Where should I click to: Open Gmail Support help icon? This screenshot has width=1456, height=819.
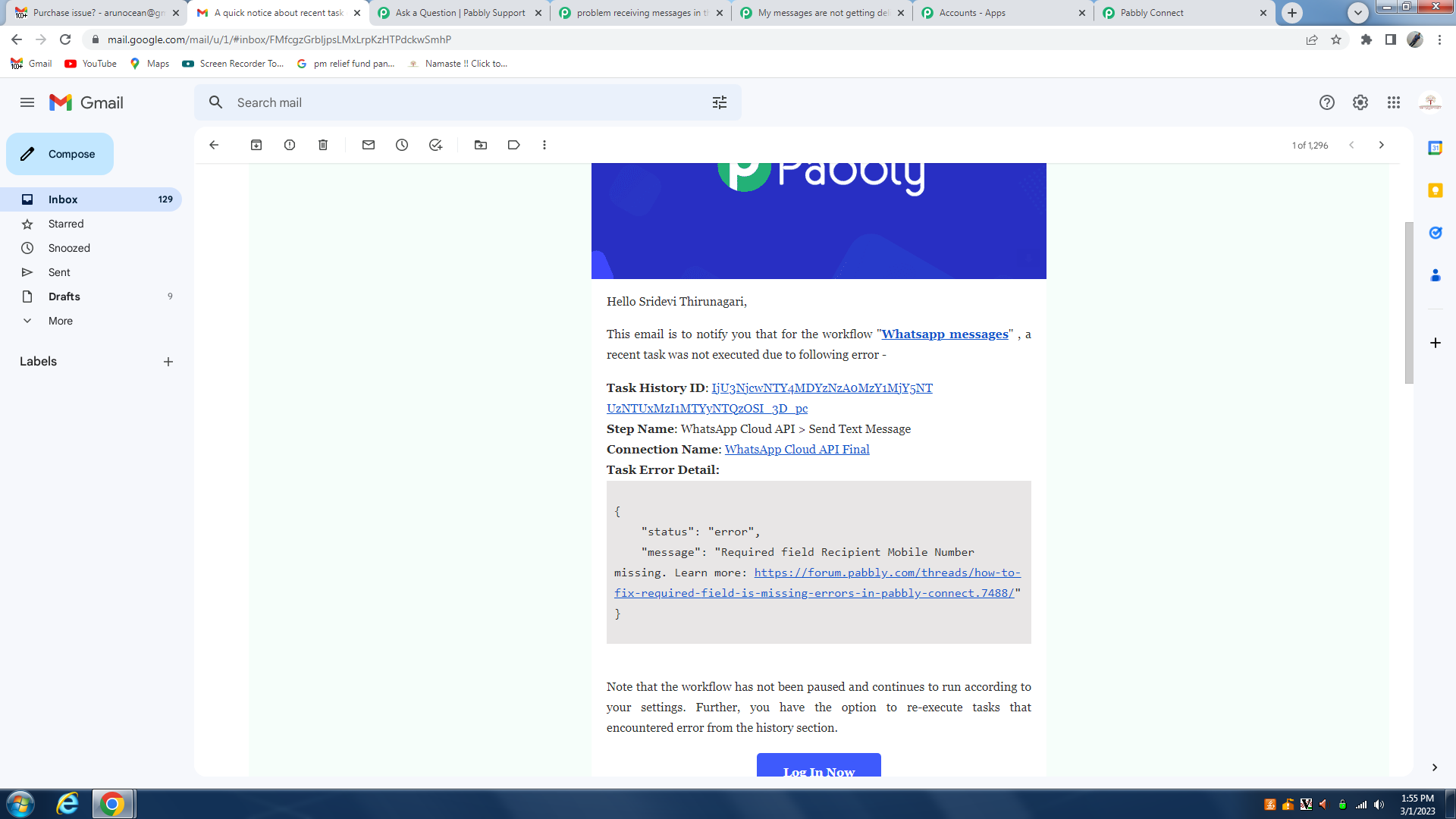tap(1327, 102)
